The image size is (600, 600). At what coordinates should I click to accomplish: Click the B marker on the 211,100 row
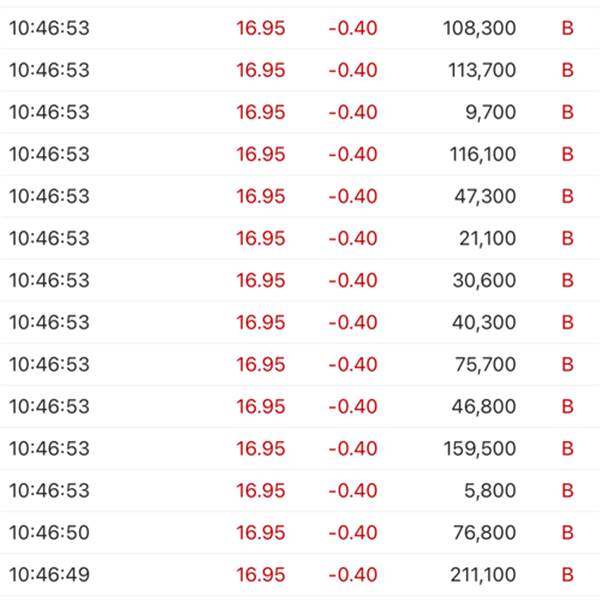[567, 575]
